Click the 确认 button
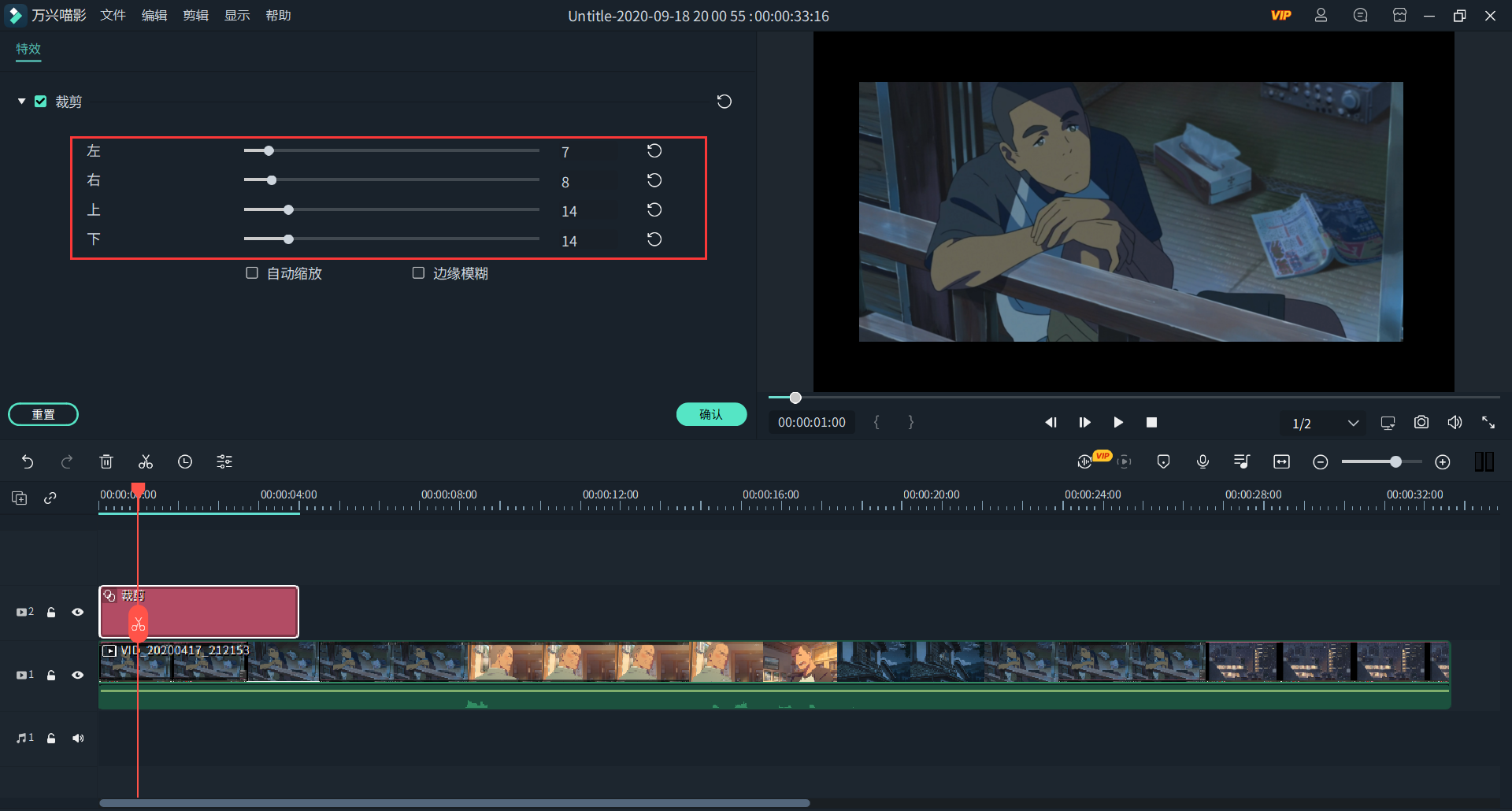This screenshot has width=1512, height=811. (x=711, y=414)
